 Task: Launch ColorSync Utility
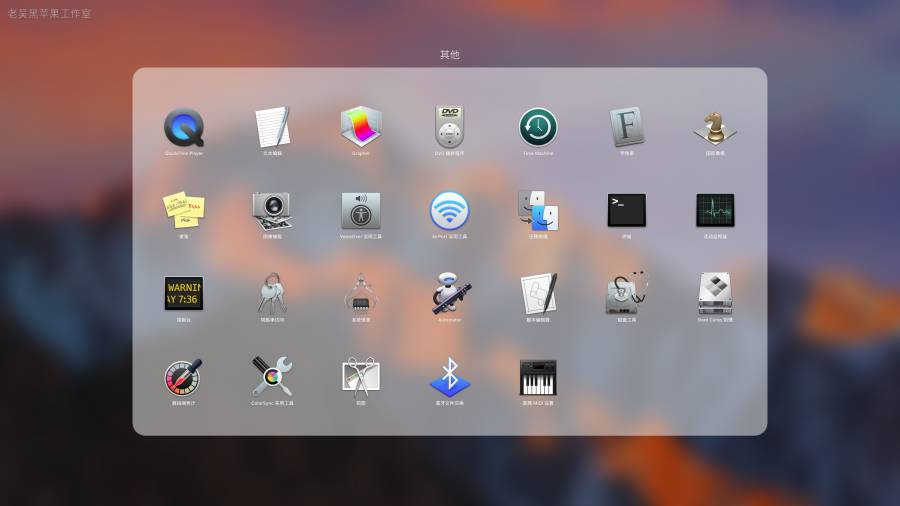pos(272,376)
